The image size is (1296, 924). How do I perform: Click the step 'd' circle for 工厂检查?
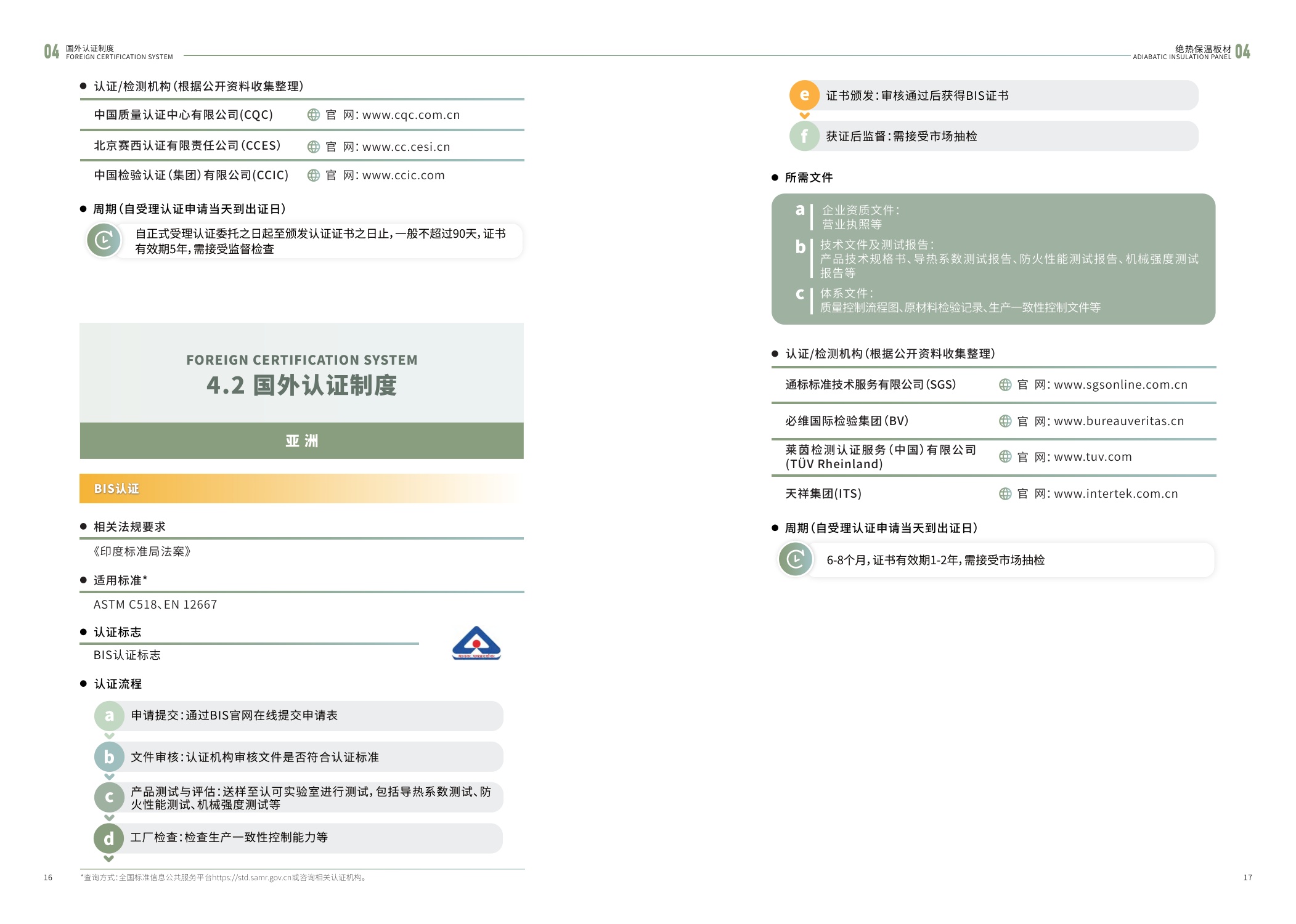click(109, 838)
